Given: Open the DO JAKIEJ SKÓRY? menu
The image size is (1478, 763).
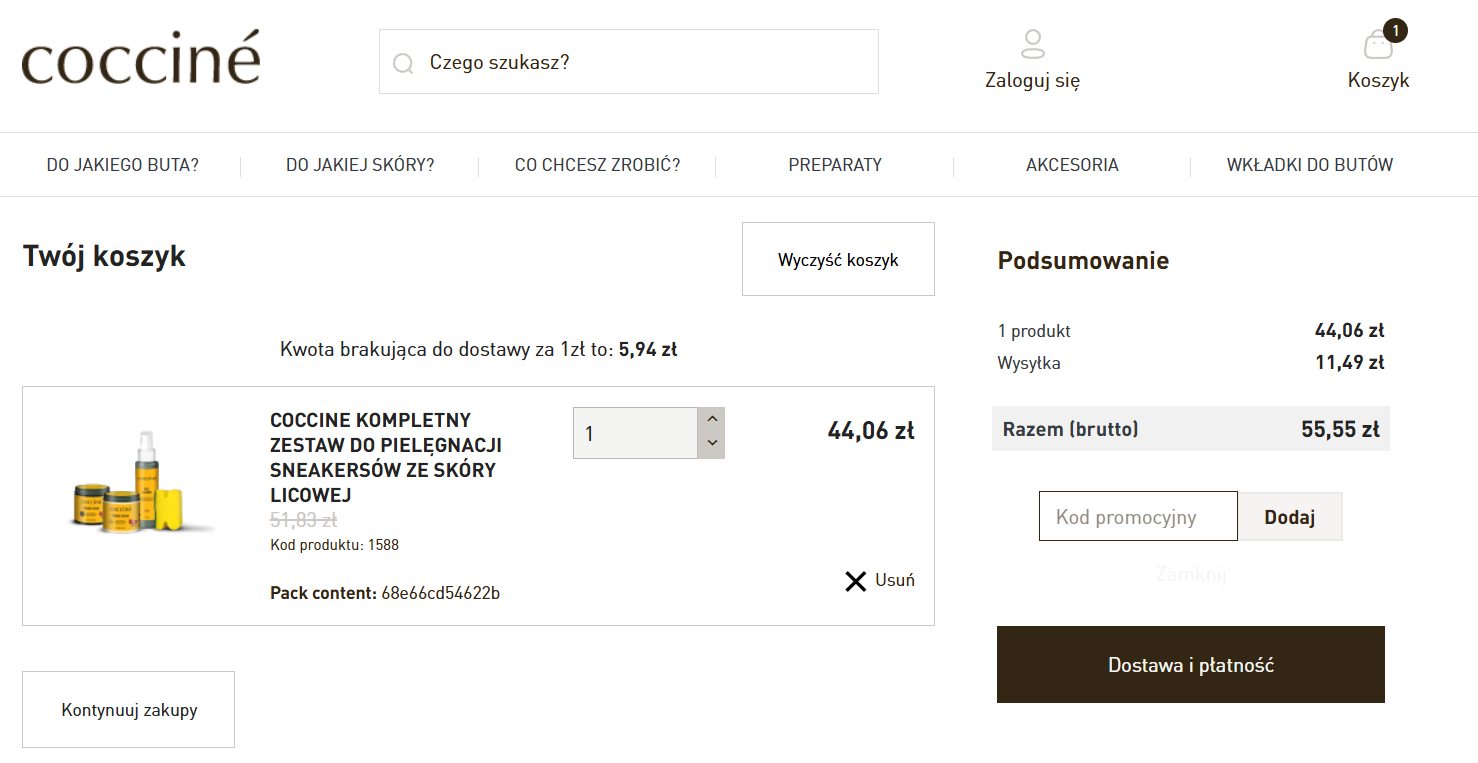Looking at the screenshot, I should pyautogui.click(x=360, y=165).
